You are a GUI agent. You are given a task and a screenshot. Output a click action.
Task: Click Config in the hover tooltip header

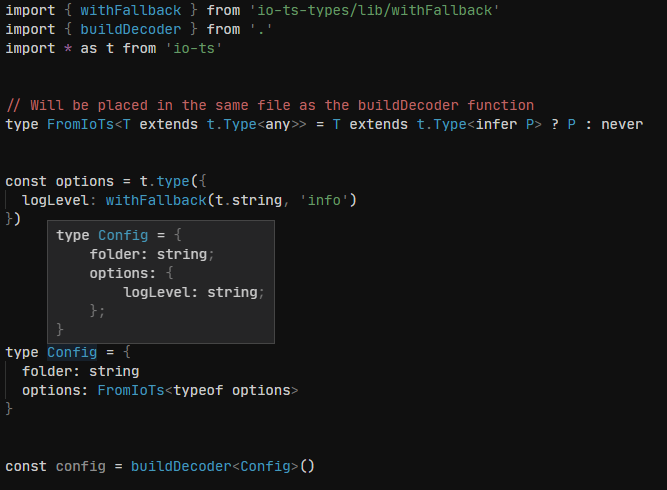click(x=123, y=235)
